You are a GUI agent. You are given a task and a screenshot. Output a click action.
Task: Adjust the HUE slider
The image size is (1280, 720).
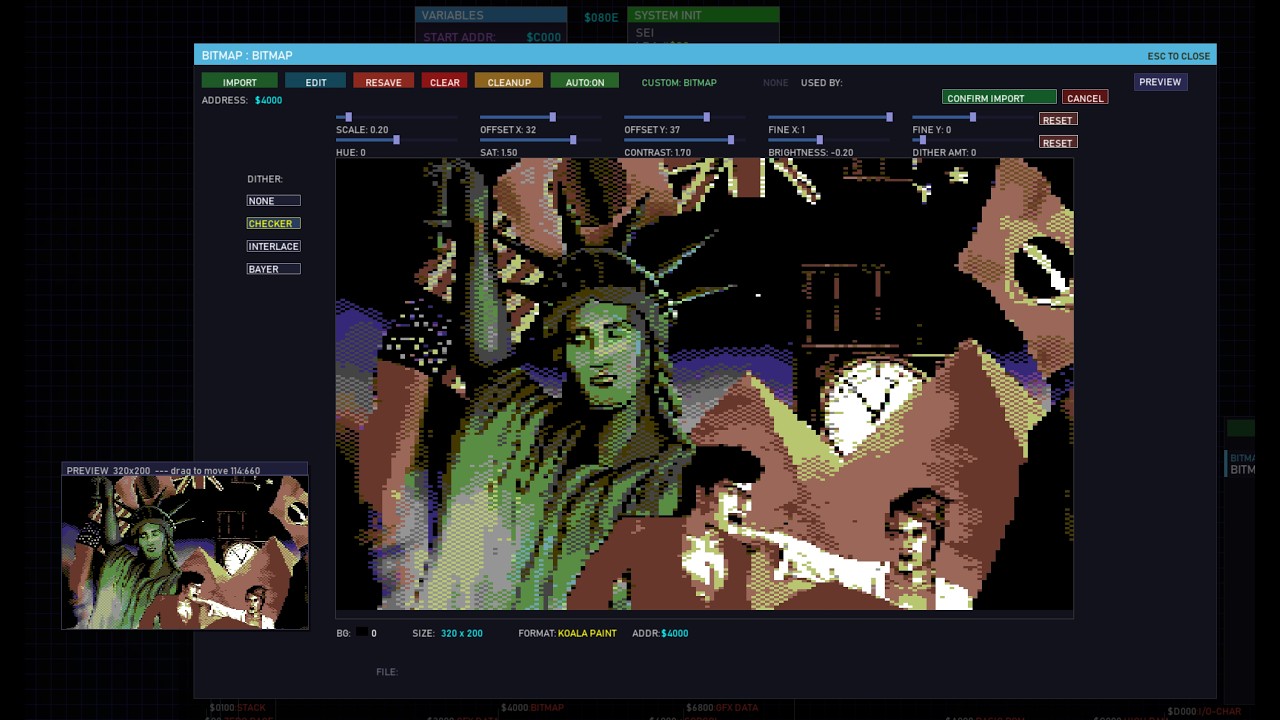396,141
